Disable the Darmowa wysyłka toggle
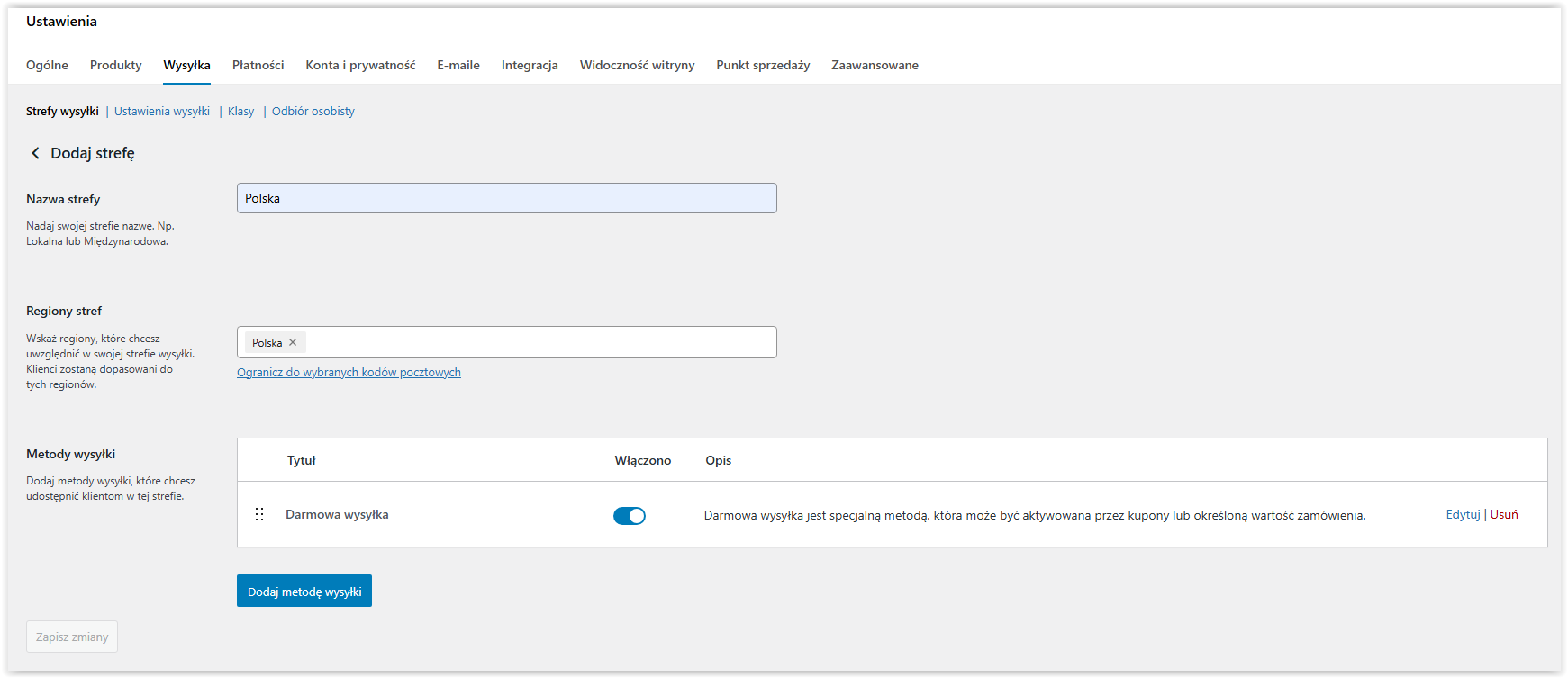Screen dimensions: 1568x678 point(629,516)
